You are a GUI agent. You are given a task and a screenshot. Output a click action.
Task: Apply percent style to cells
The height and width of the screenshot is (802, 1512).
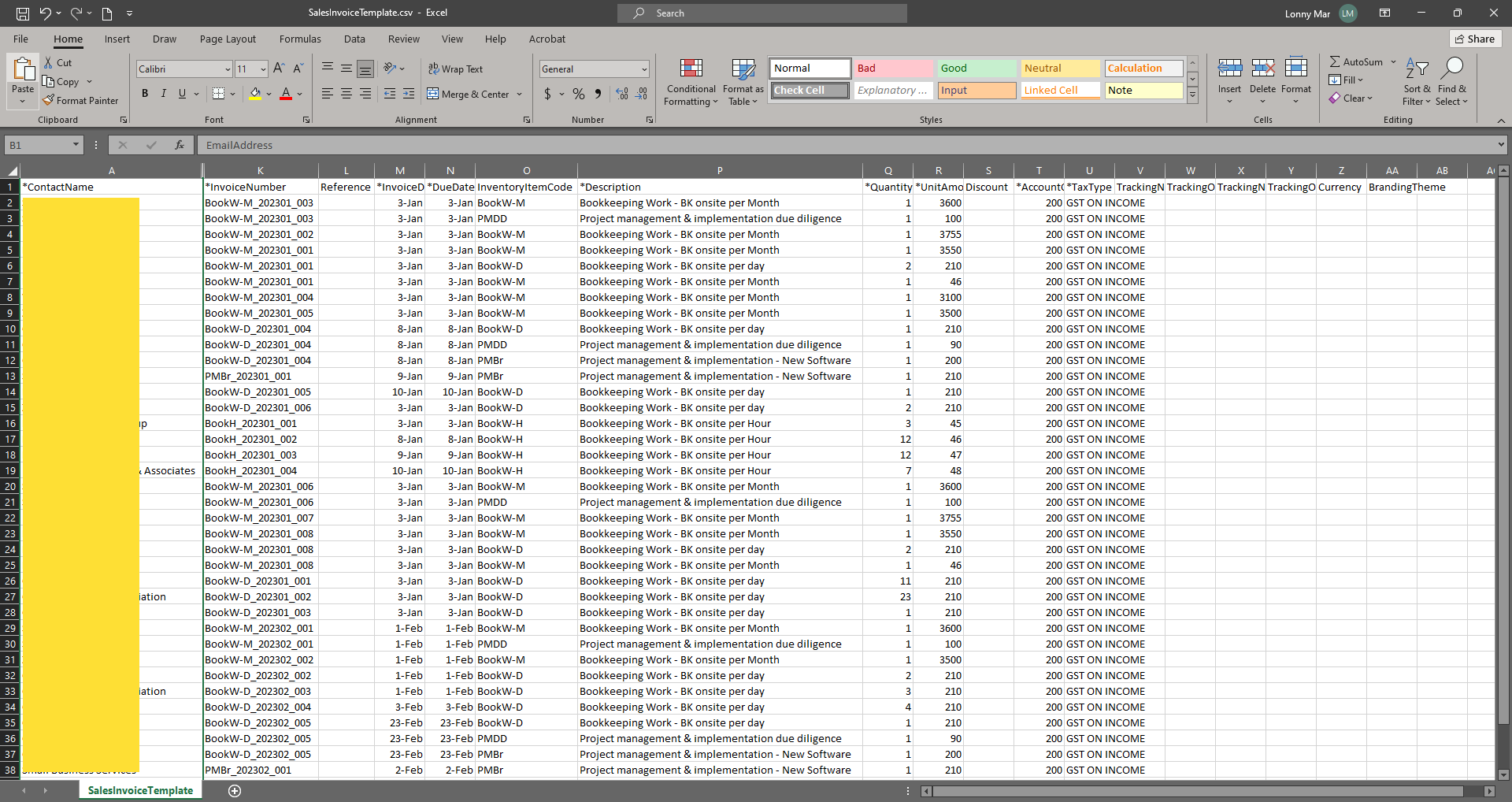(x=579, y=94)
